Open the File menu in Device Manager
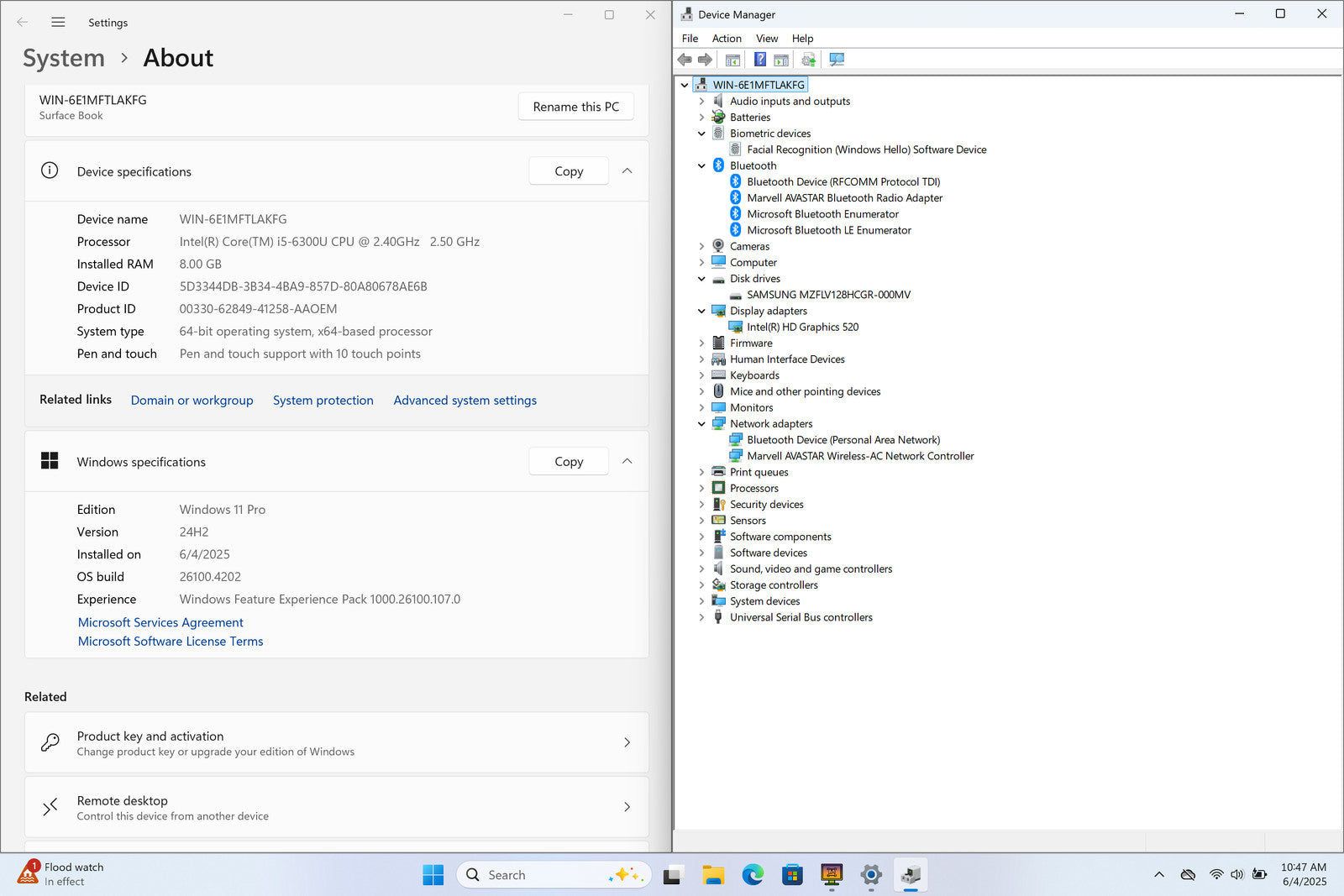The image size is (1344, 896). (x=690, y=39)
